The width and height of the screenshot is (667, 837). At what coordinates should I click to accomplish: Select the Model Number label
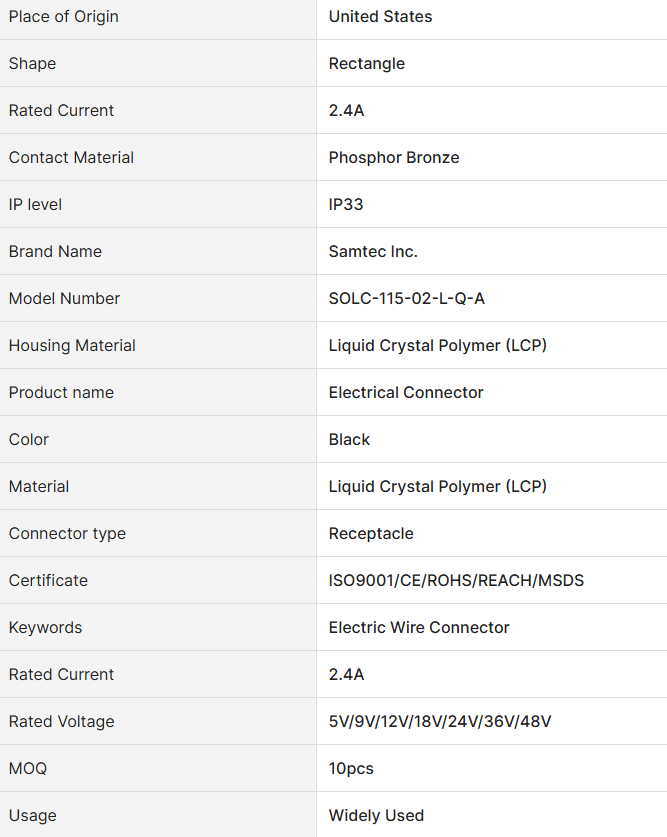coord(64,298)
